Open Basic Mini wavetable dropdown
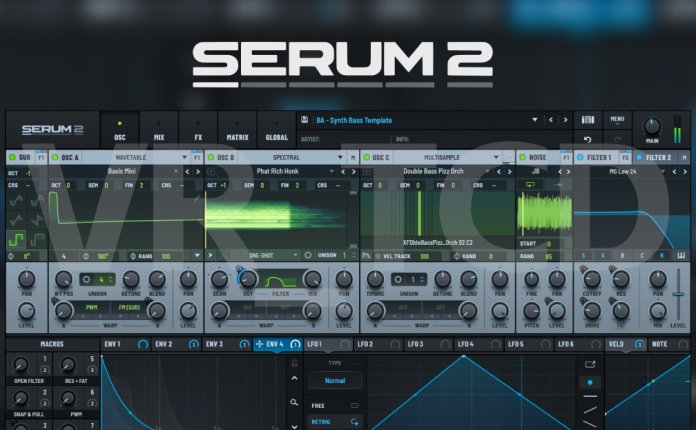Screen dimensions: 696x430 176,171
